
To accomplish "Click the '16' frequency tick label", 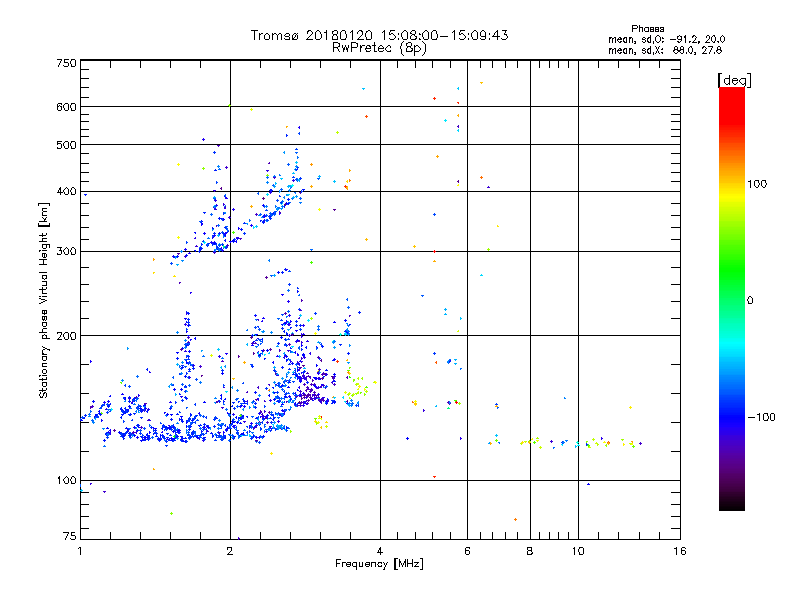I will [x=680, y=551].
